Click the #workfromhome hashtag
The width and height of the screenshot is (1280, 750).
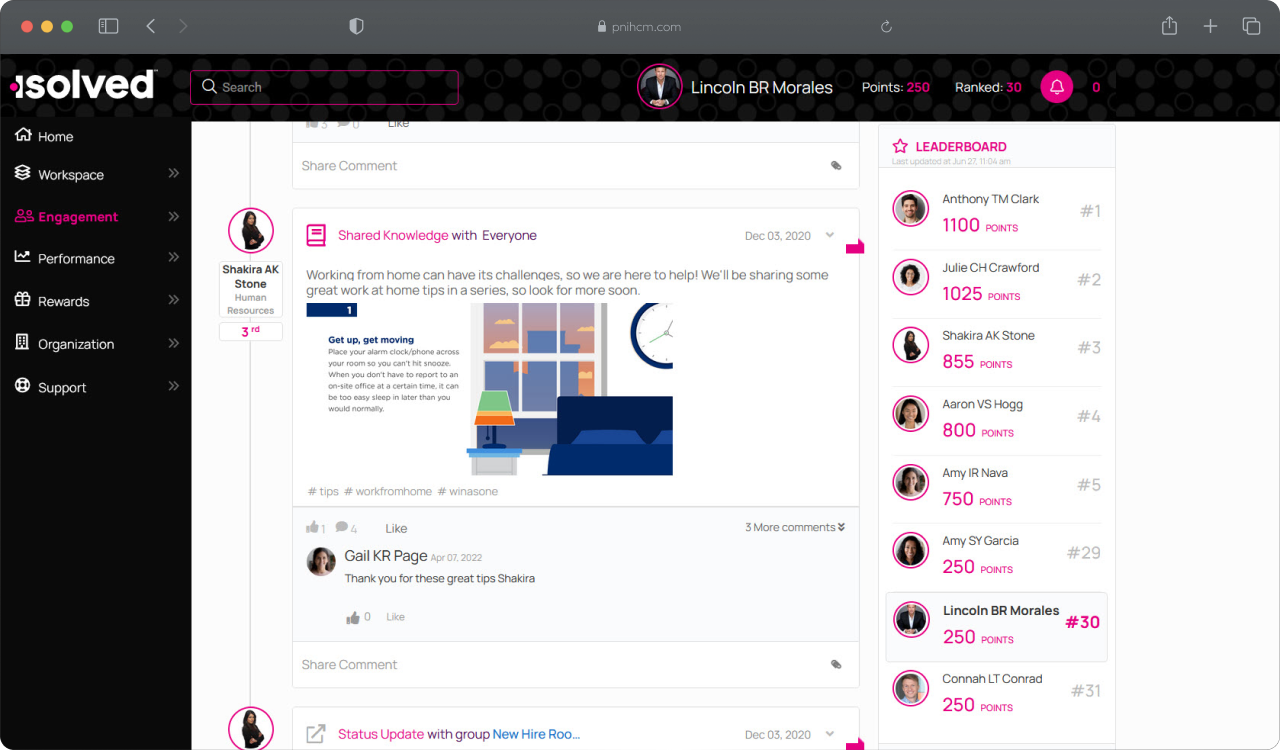tap(388, 491)
